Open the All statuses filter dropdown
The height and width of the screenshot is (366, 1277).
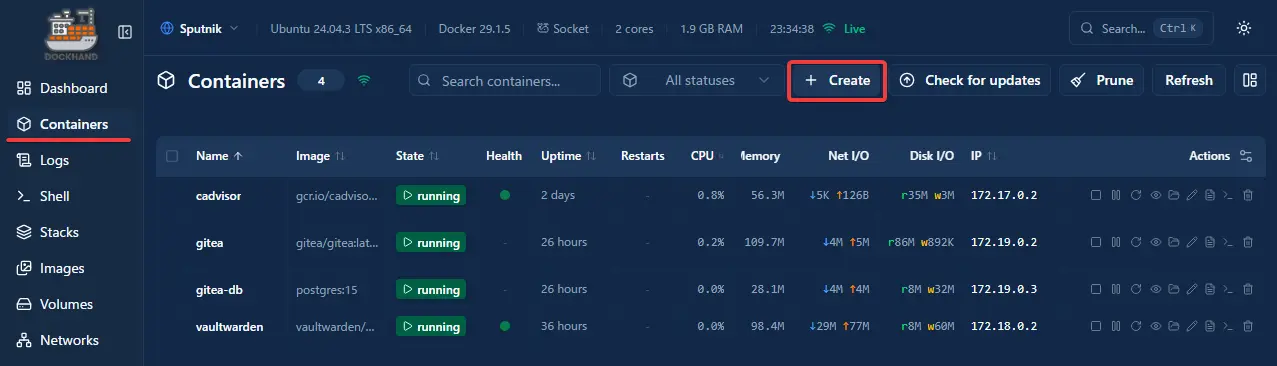pos(697,80)
